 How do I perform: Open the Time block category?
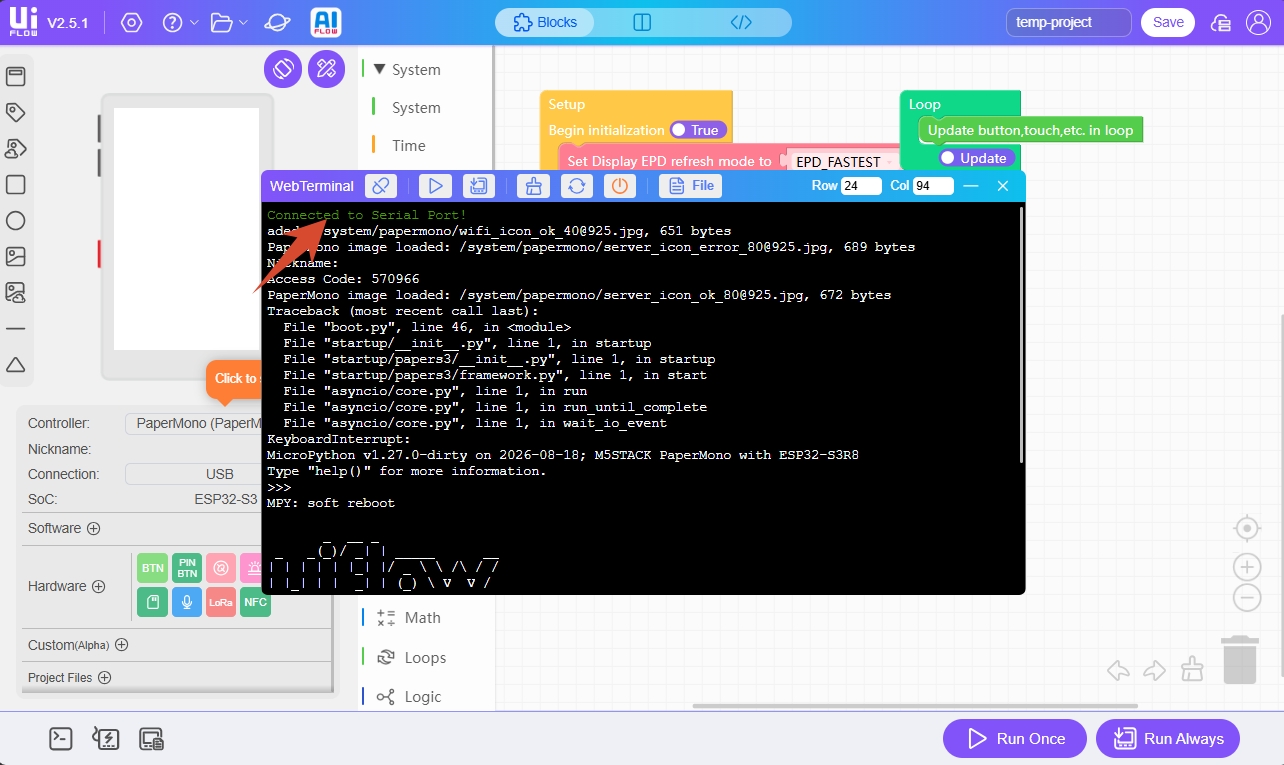pos(408,146)
